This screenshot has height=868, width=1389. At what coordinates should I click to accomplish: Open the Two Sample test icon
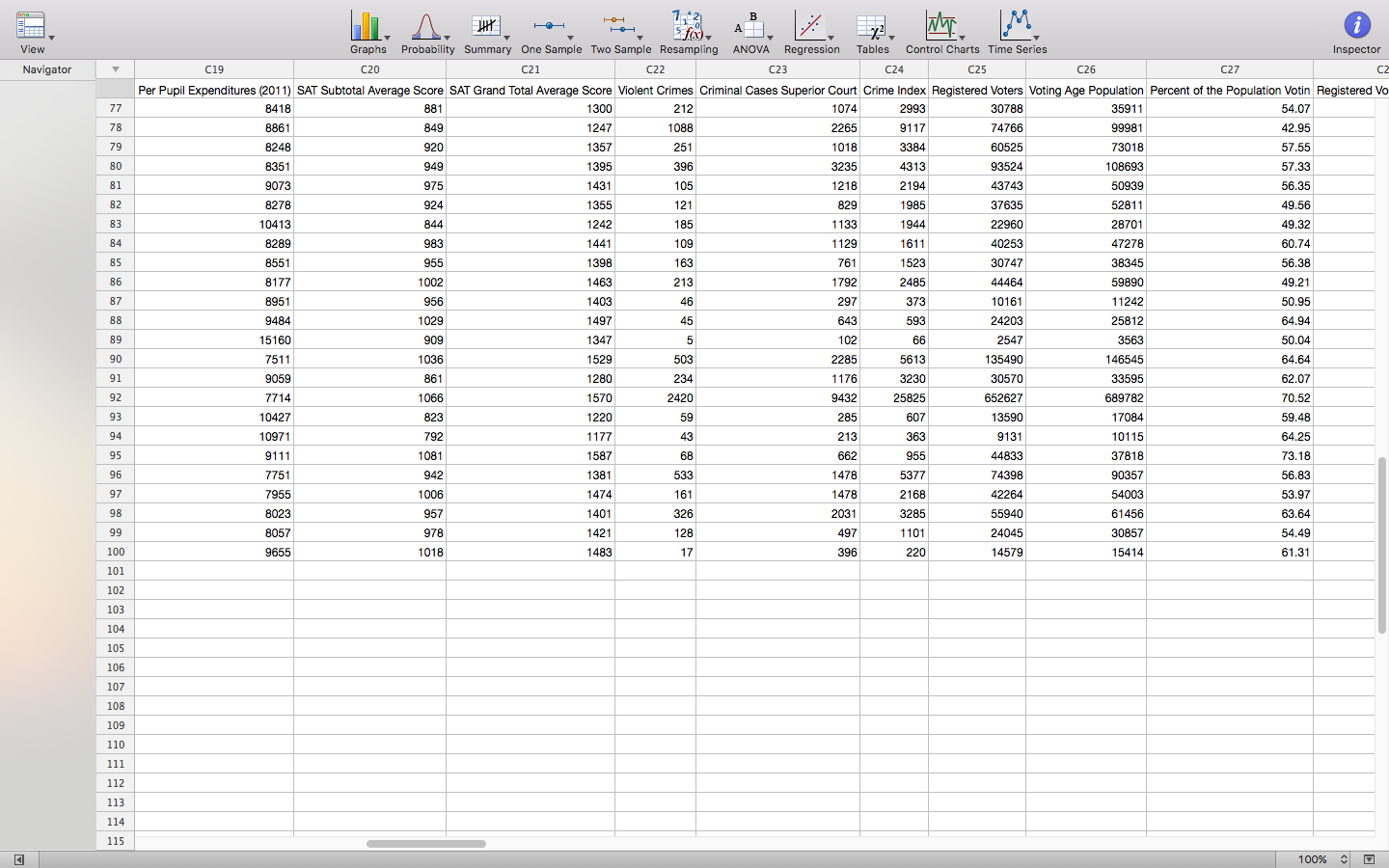point(618,26)
